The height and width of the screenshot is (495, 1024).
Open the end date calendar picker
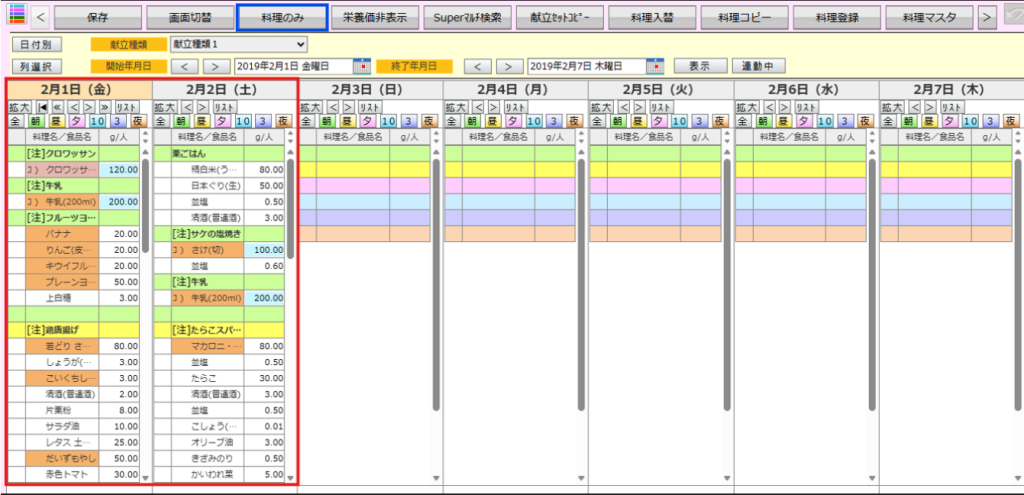pos(655,66)
